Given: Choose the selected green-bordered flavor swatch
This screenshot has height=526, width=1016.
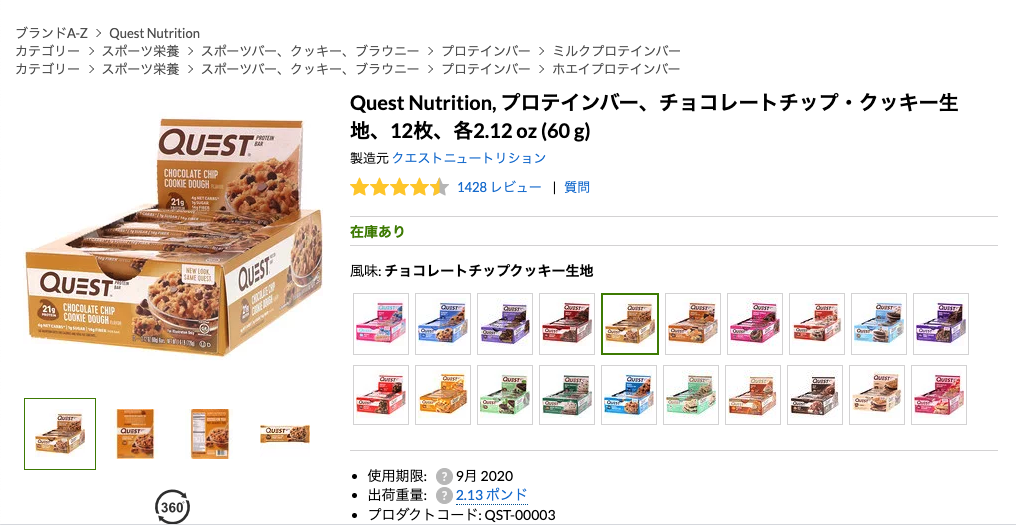Looking at the screenshot, I should pyautogui.click(x=630, y=324).
